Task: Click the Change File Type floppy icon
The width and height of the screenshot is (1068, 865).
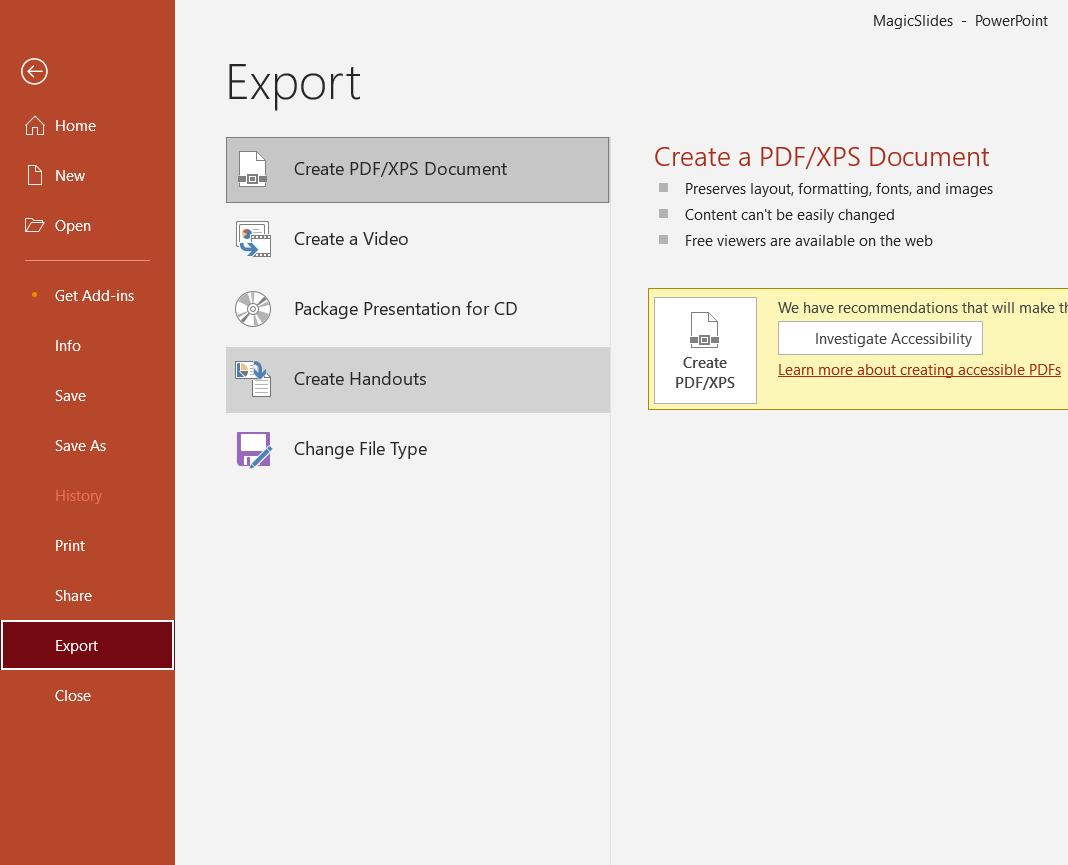Action: tap(253, 449)
